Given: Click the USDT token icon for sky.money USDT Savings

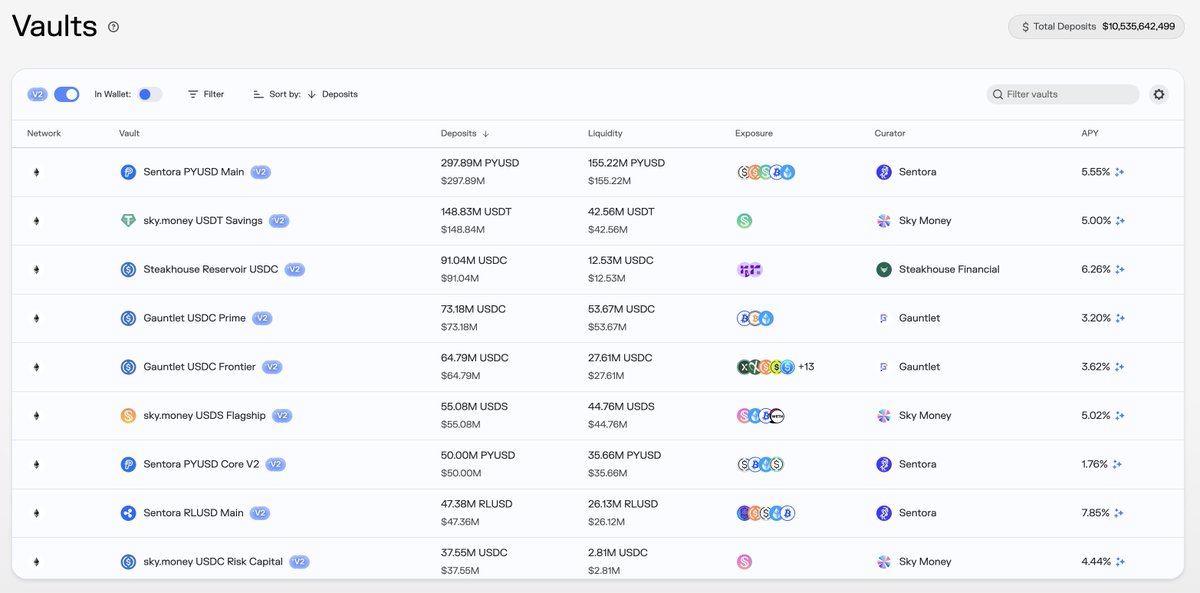Looking at the screenshot, I should [128, 221].
